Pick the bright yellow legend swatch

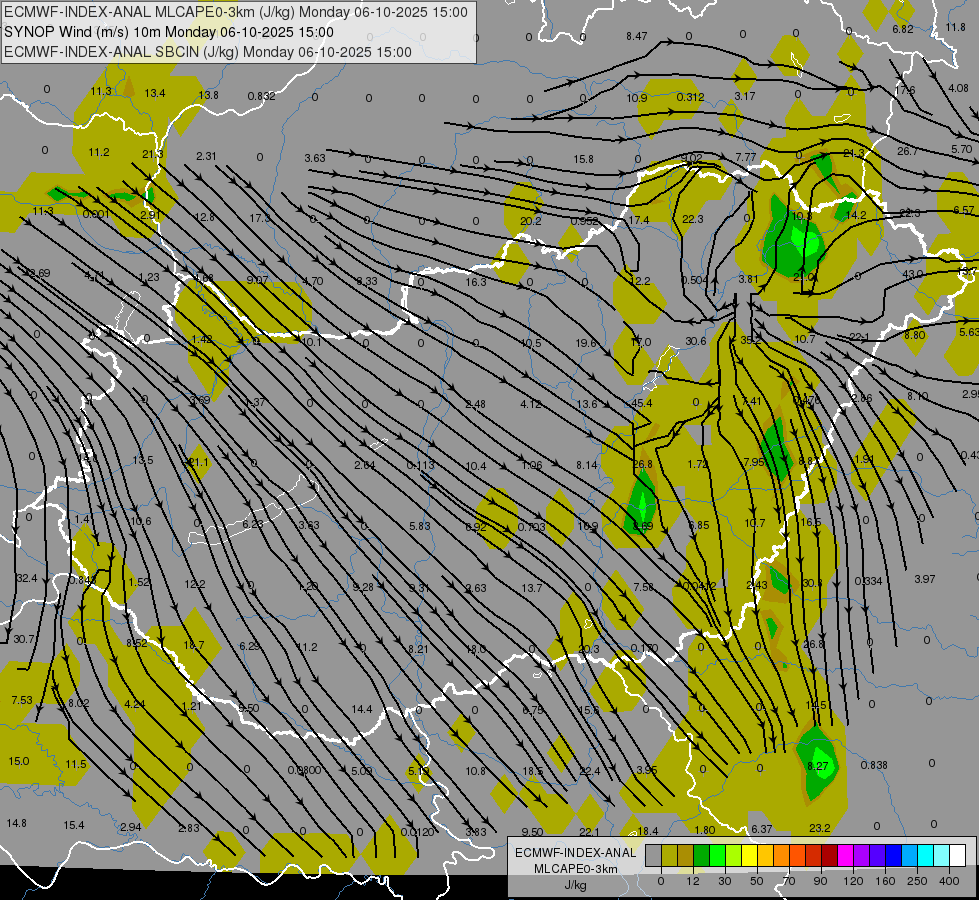pos(750,855)
